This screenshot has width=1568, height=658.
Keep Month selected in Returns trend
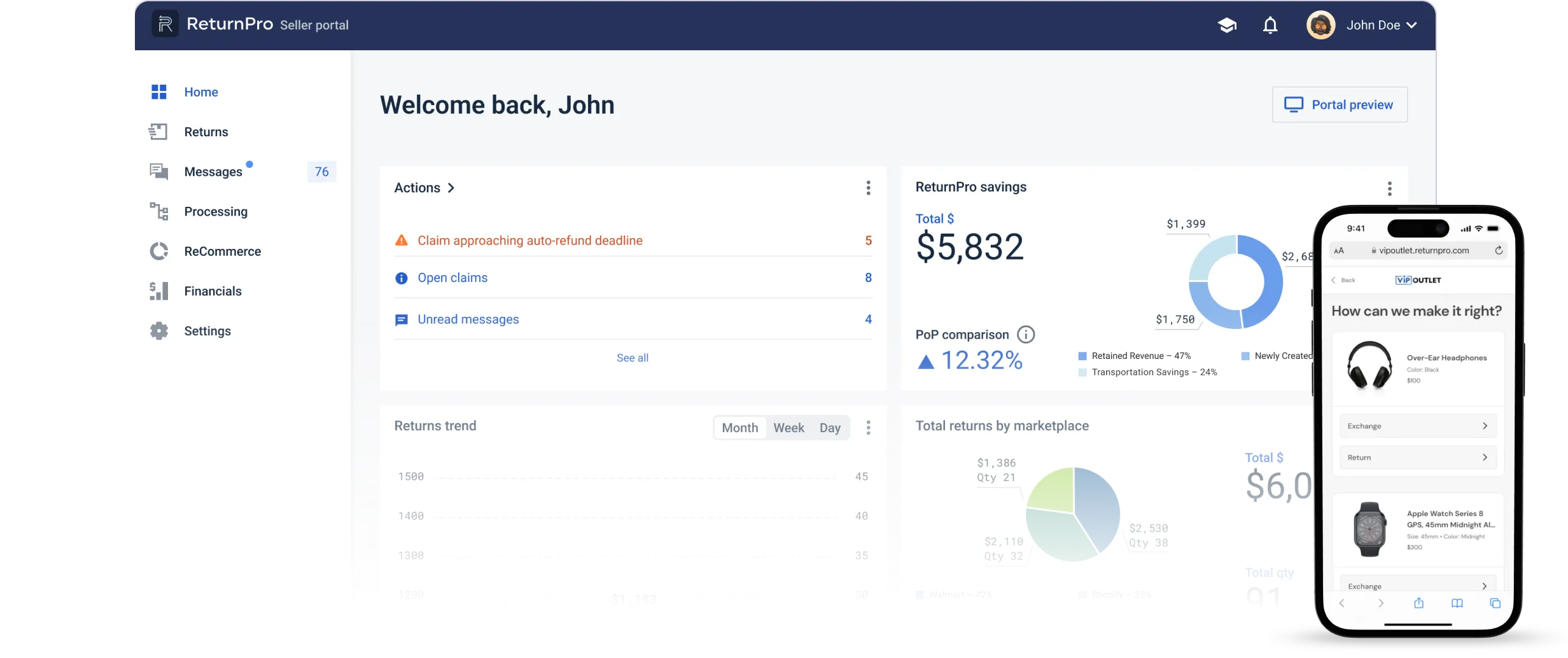click(x=739, y=428)
